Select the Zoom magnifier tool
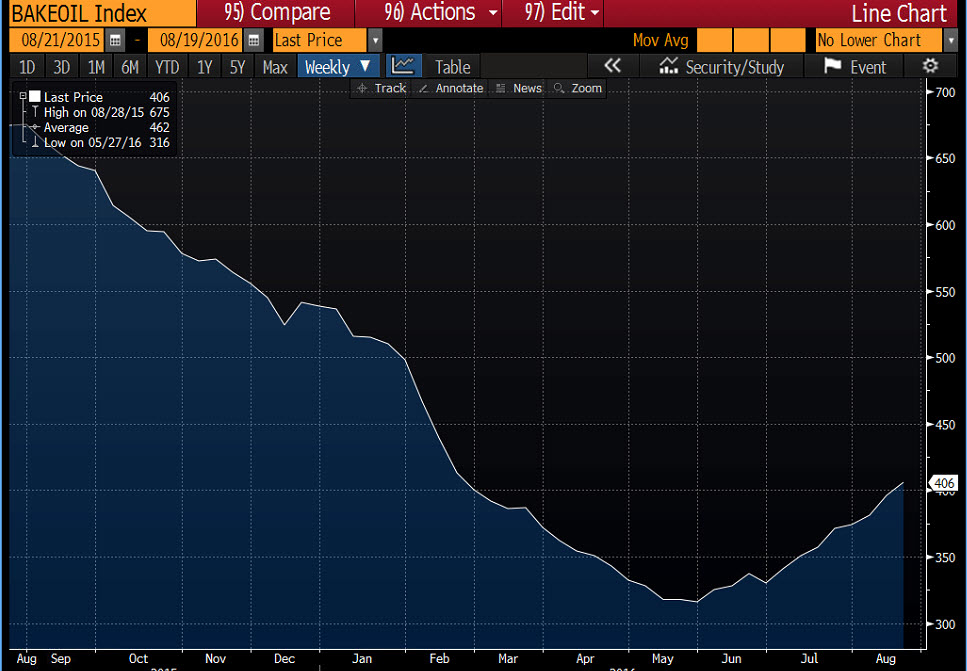The image size is (967, 671). [x=577, y=88]
